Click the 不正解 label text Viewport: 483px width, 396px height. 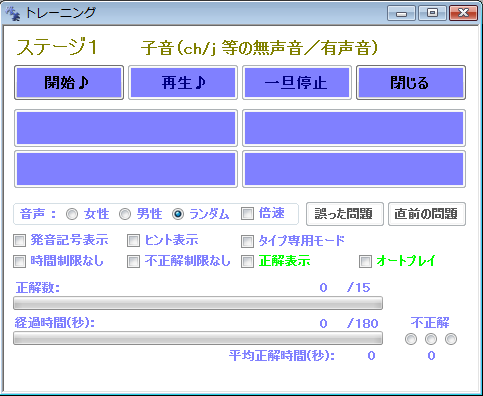click(x=430, y=323)
